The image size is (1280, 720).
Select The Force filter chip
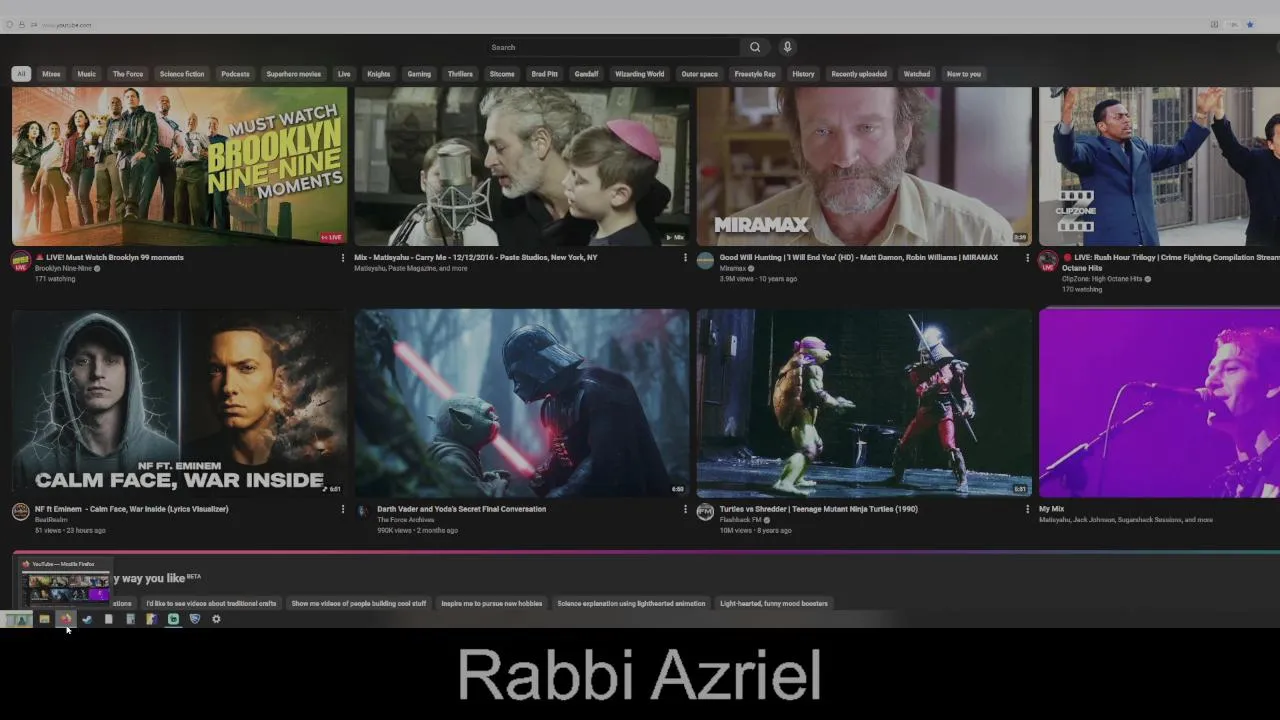coord(128,74)
